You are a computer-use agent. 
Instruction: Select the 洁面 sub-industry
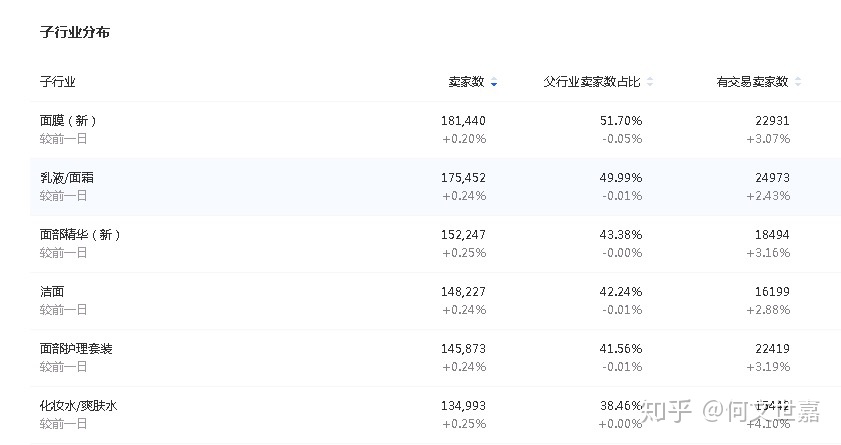tap(52, 292)
